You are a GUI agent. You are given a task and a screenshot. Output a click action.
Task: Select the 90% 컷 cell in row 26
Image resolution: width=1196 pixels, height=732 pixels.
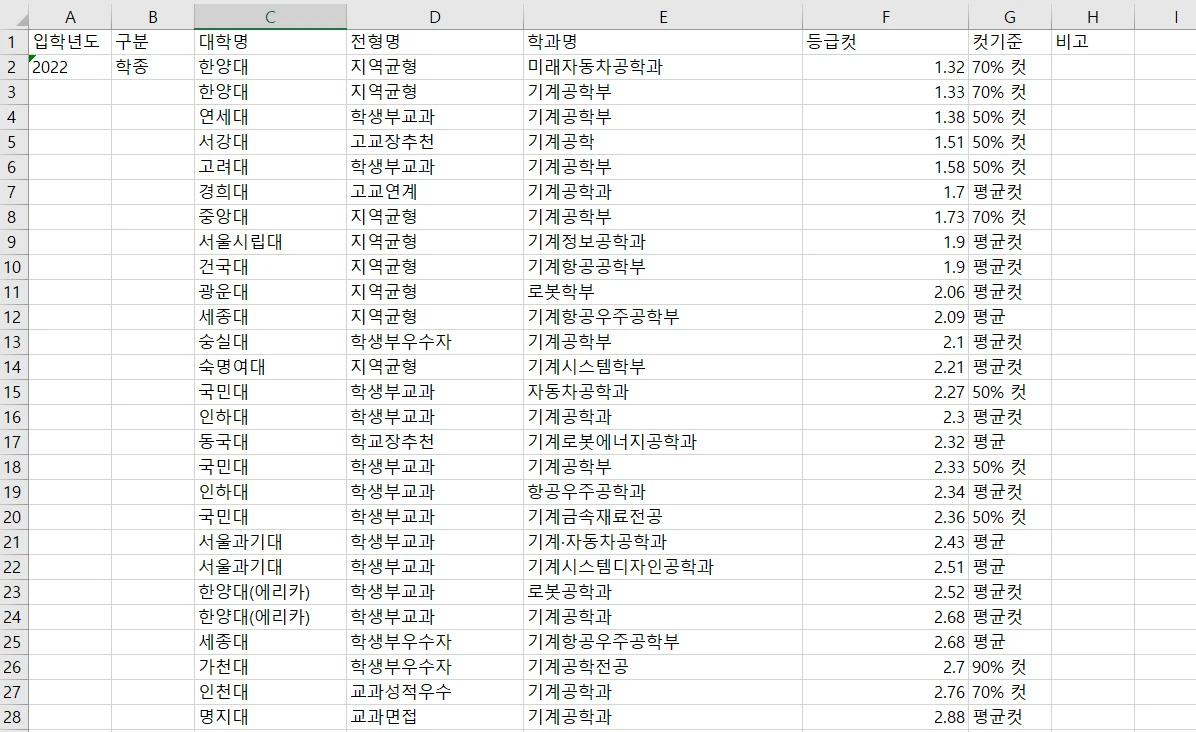[x=1009, y=667]
